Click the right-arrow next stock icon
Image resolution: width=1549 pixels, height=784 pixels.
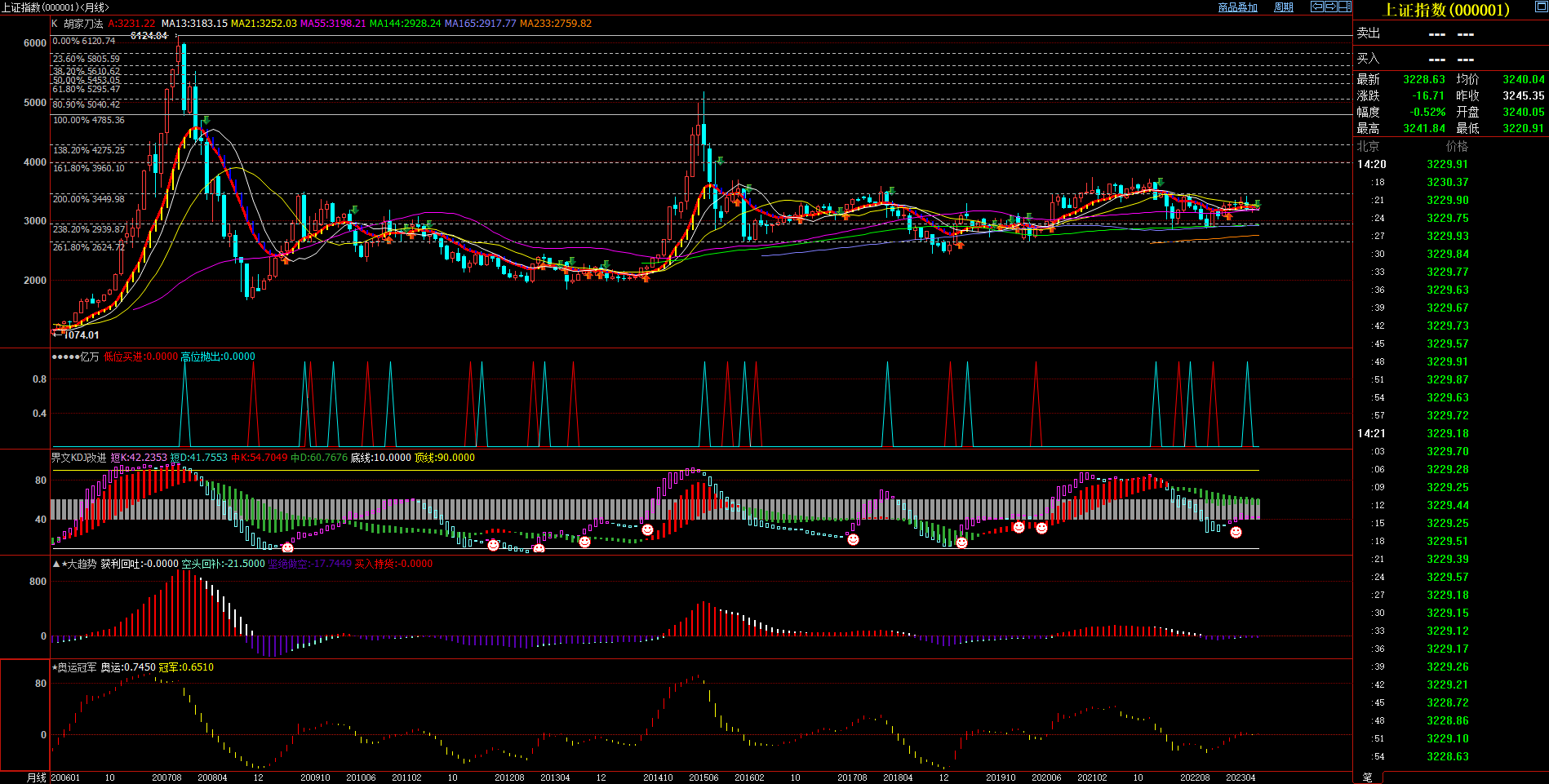(x=1331, y=7)
